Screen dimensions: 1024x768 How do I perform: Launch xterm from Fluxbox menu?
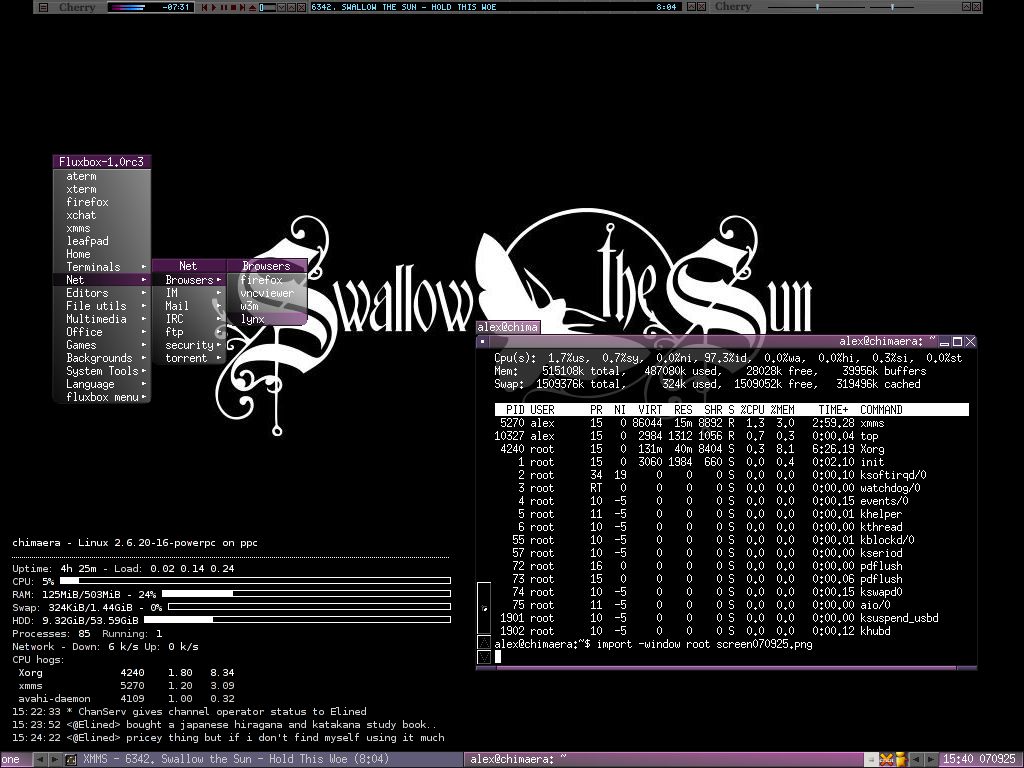(x=102, y=189)
